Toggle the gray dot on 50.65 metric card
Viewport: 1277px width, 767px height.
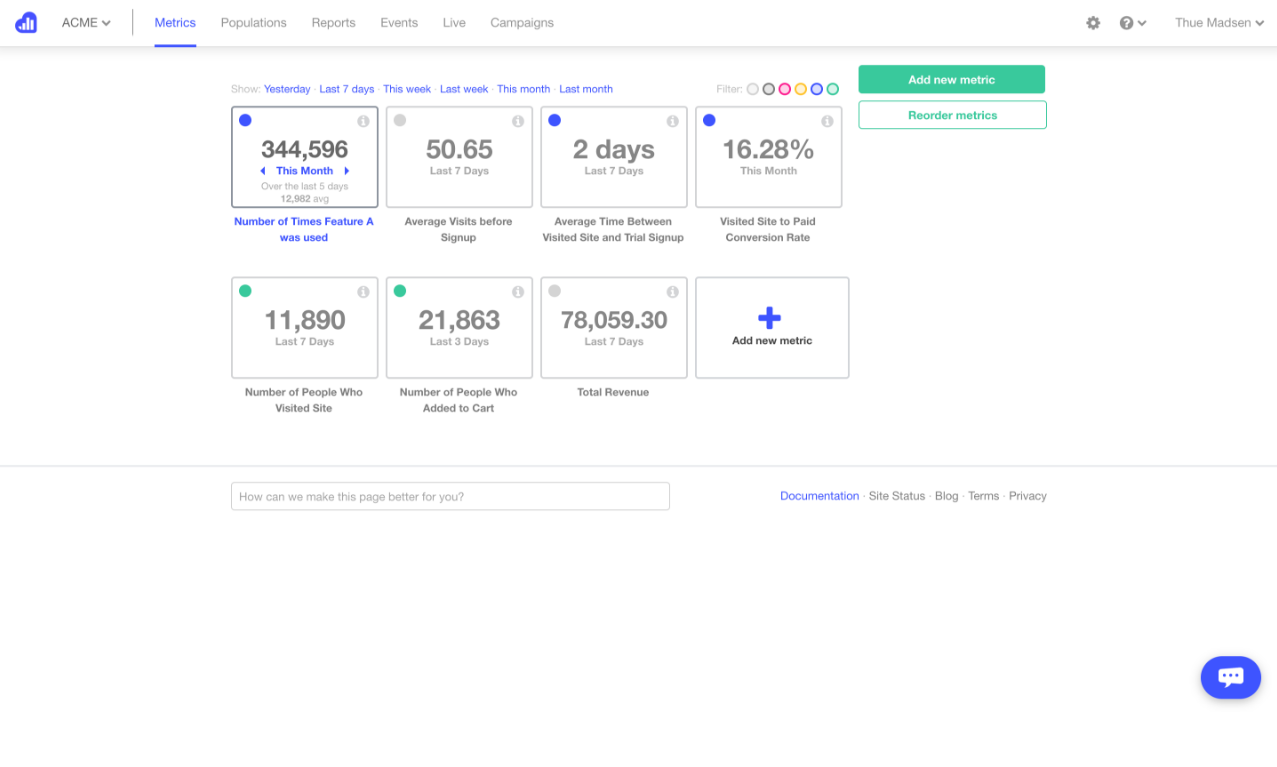tap(399, 119)
